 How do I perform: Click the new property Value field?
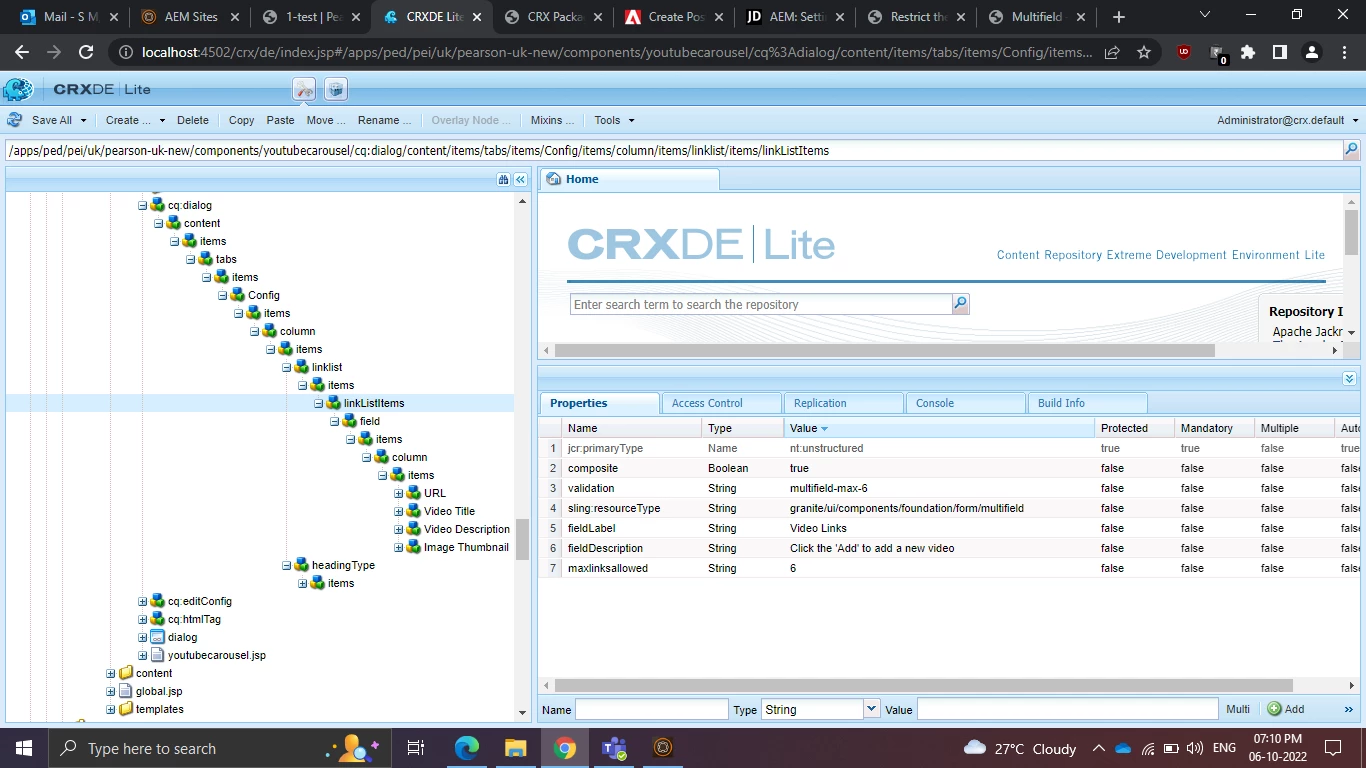(x=1067, y=709)
